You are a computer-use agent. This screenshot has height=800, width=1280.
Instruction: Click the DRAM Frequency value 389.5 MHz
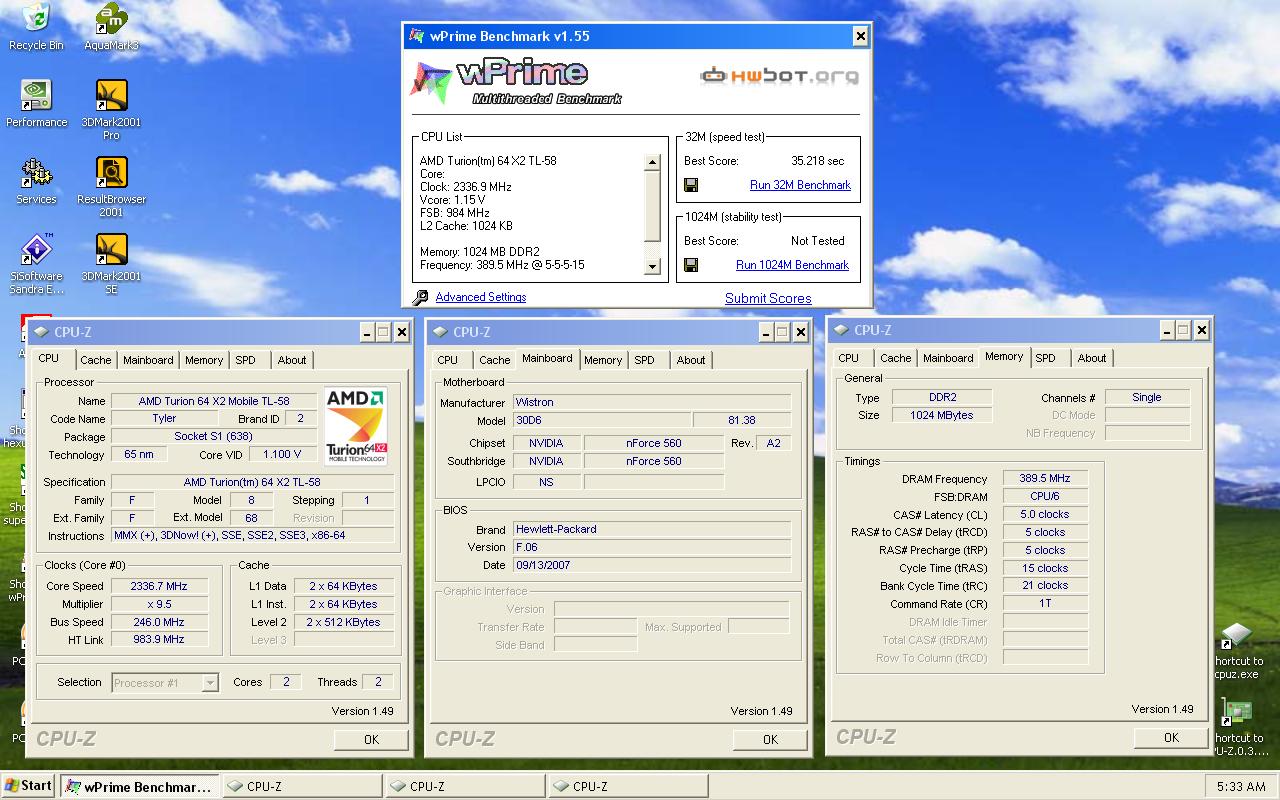pos(1045,479)
